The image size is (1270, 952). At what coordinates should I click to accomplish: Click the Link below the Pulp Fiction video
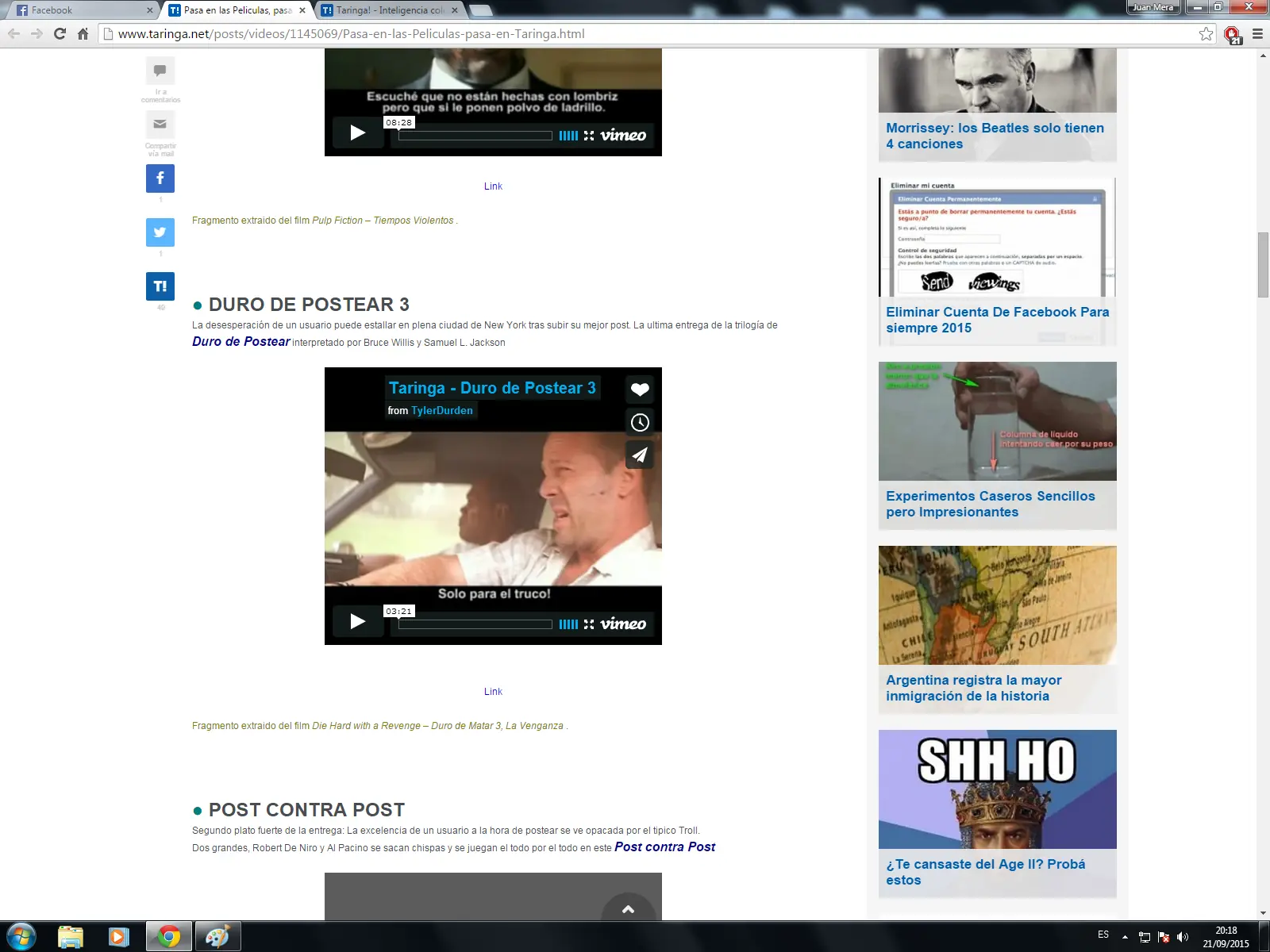493,186
